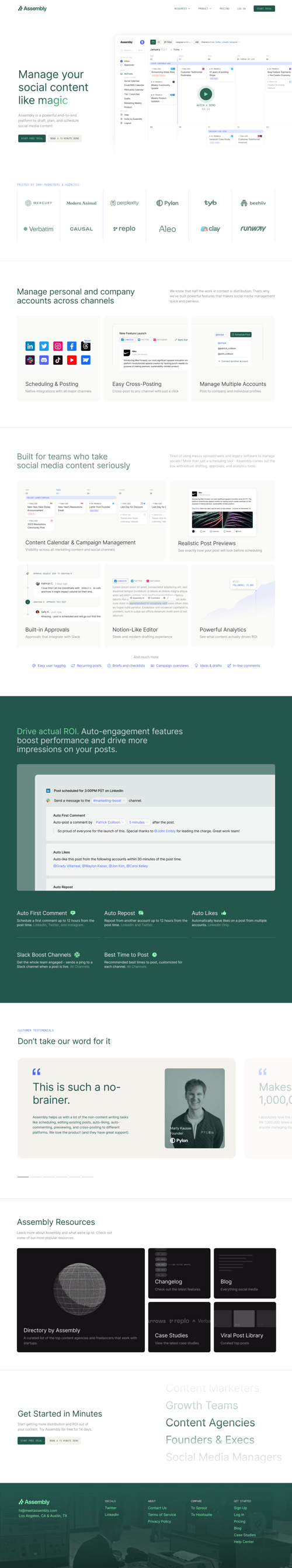Open the Case Studies resource card
The height and width of the screenshot is (1568, 292).
(179, 1327)
